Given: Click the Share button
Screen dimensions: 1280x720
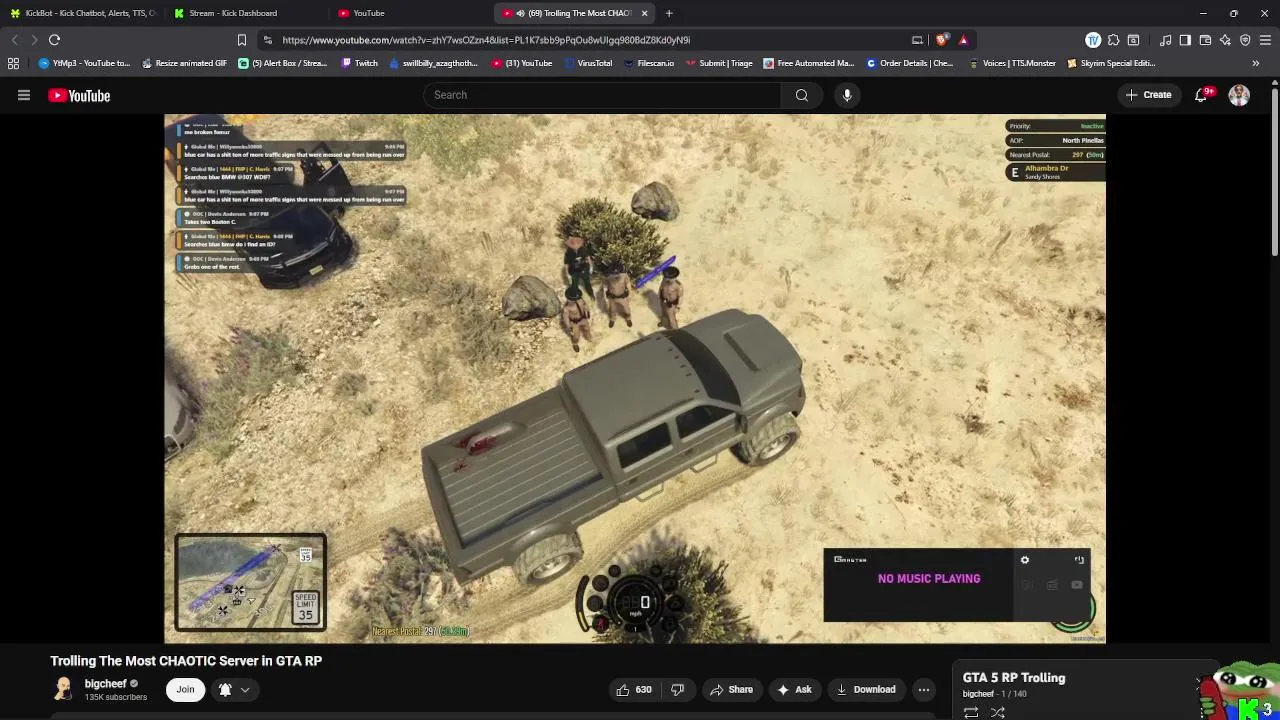Looking at the screenshot, I should pyautogui.click(x=731, y=690).
